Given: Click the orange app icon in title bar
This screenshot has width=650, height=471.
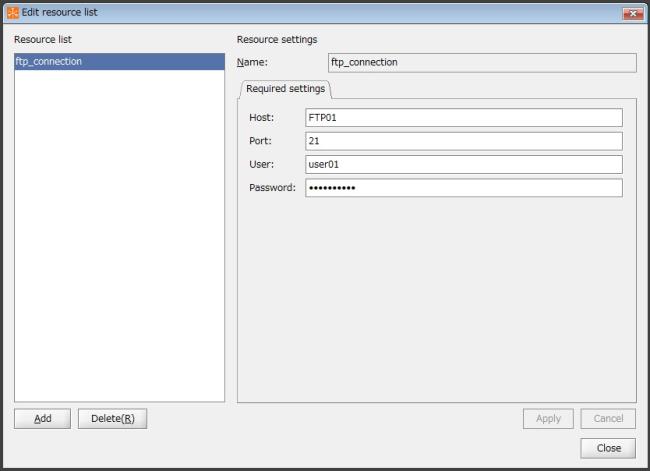Looking at the screenshot, I should pyautogui.click(x=13, y=13).
